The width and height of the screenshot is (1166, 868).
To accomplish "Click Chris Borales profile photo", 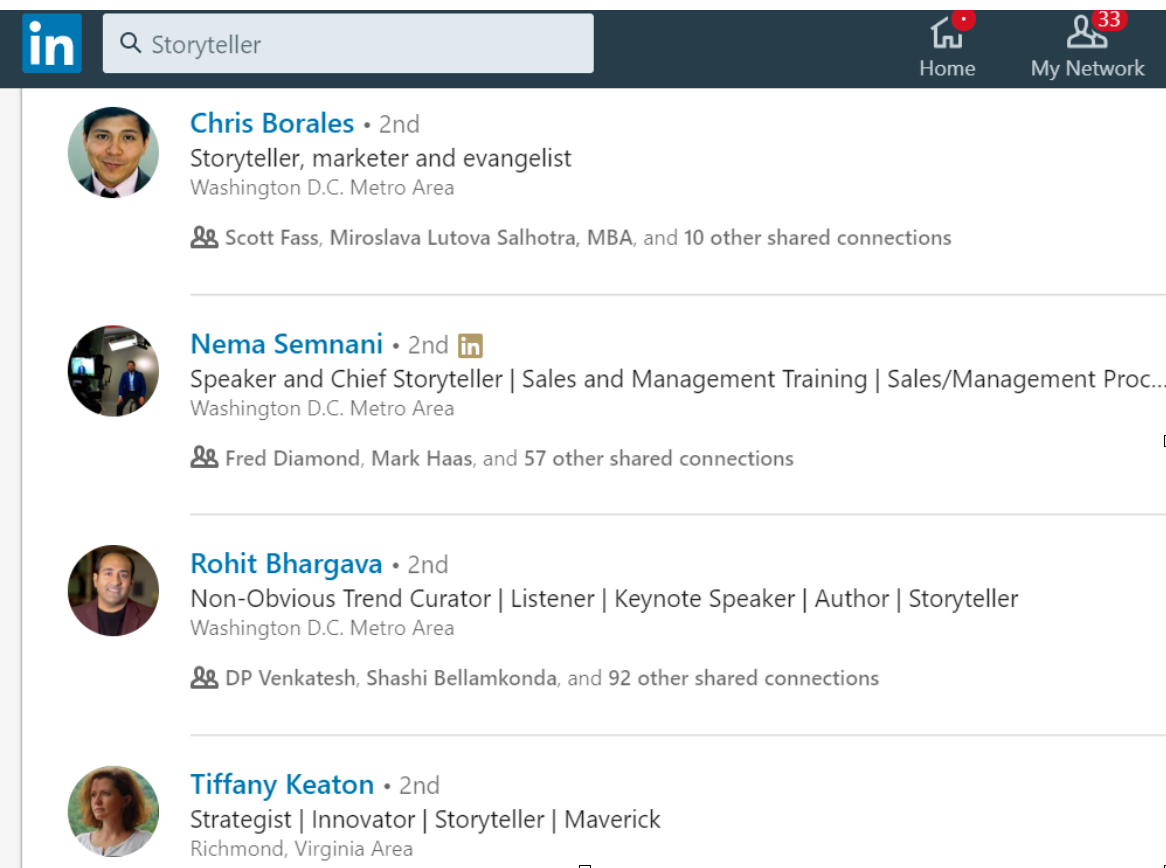I will pyautogui.click(x=113, y=152).
